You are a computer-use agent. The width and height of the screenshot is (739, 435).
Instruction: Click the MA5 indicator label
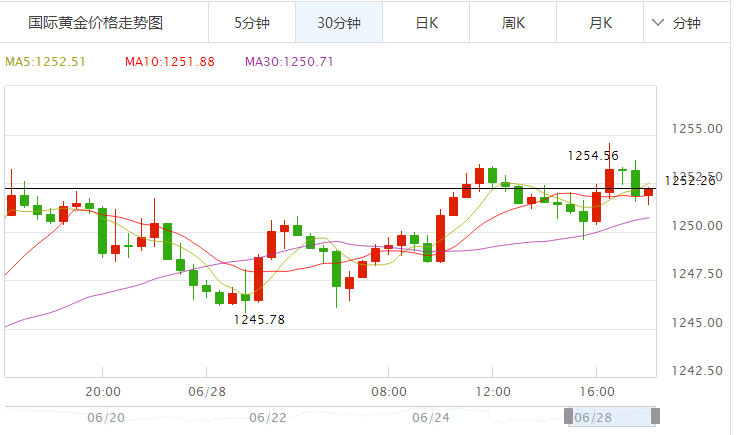click(46, 62)
